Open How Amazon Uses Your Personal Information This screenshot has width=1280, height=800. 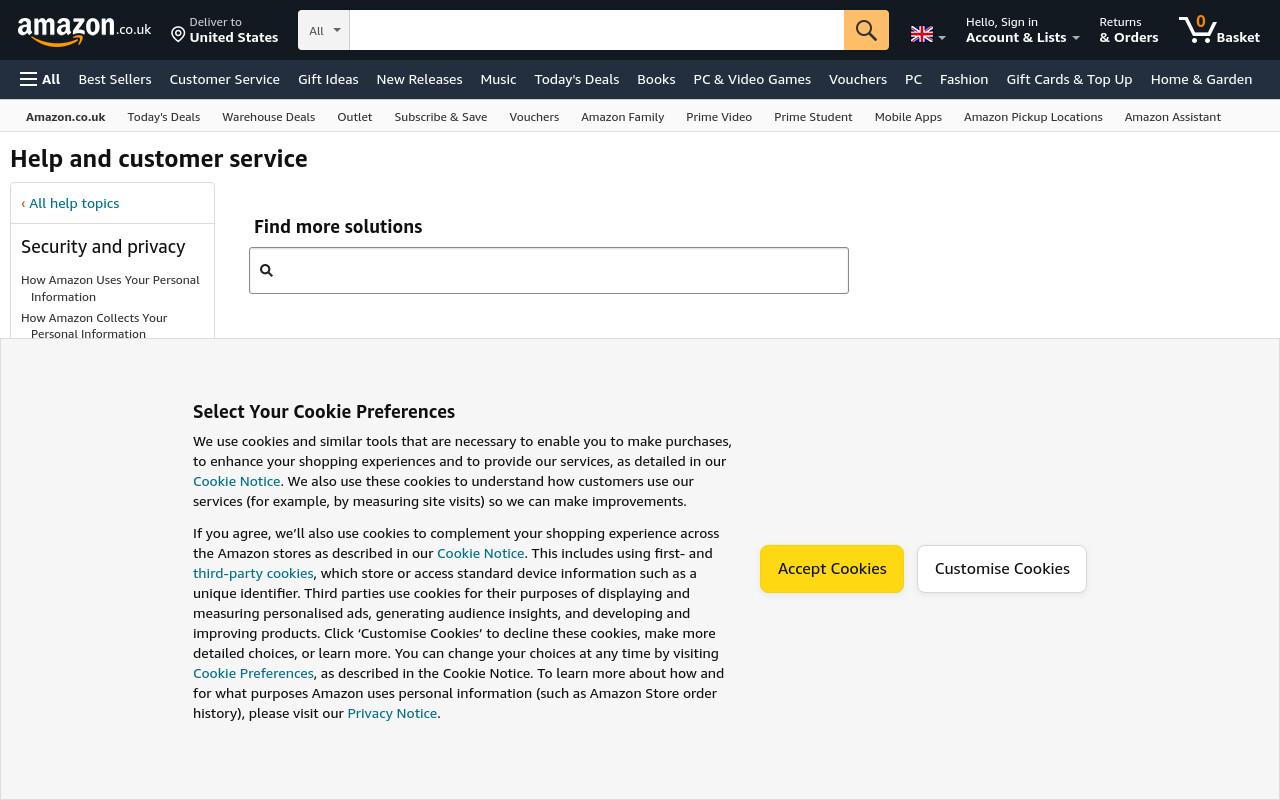110,288
